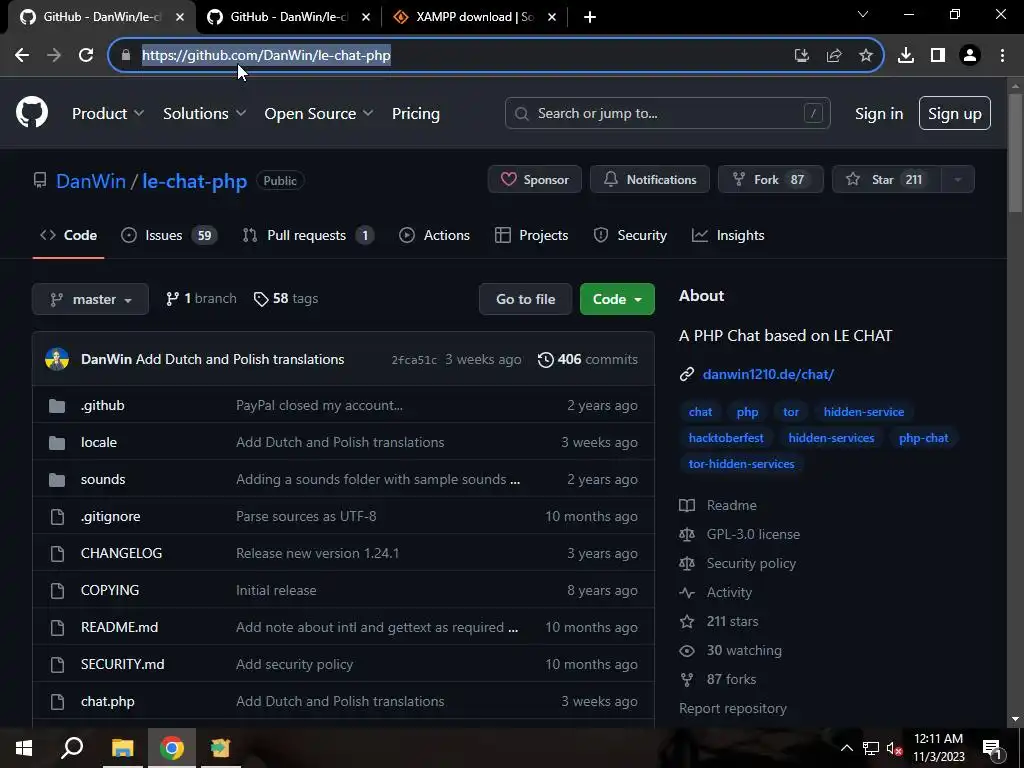Switch to the Insights tab
The height and width of the screenshot is (768, 1024).
pyautogui.click(x=728, y=235)
